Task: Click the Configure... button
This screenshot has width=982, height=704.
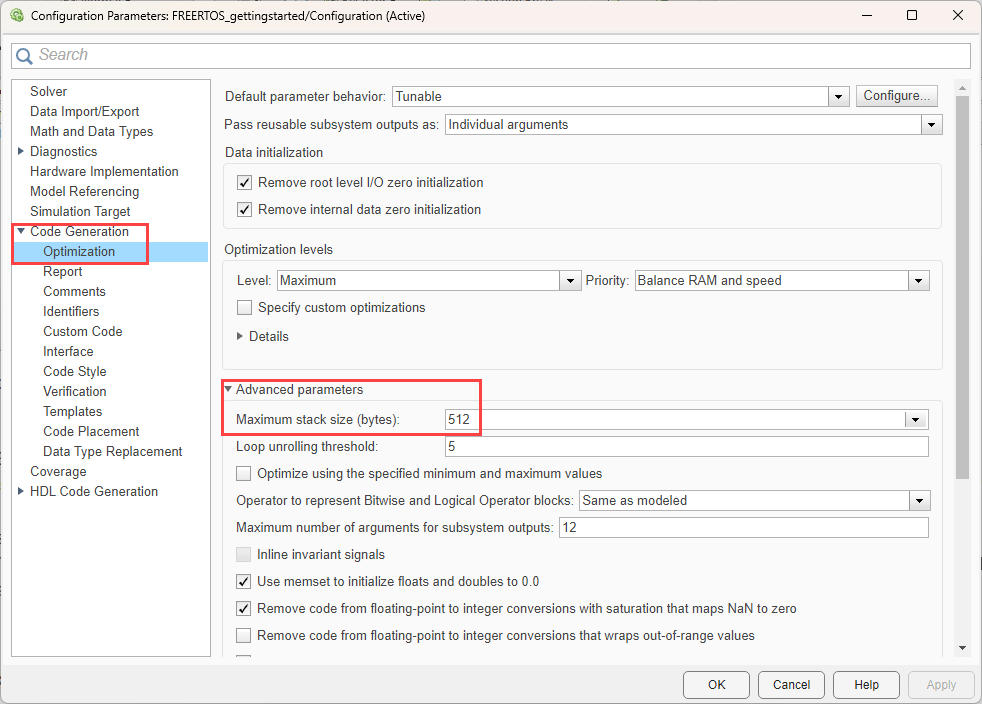Action: click(x=896, y=96)
